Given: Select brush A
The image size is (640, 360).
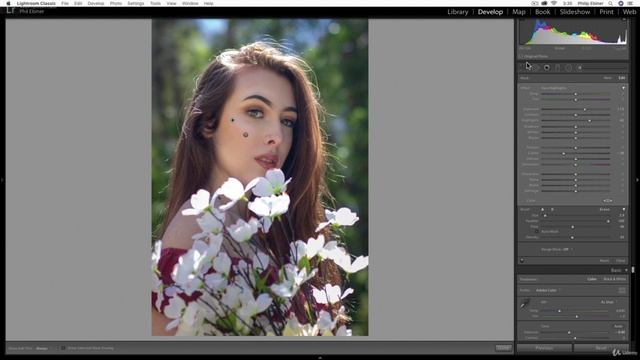Looking at the screenshot, I should point(542,209).
